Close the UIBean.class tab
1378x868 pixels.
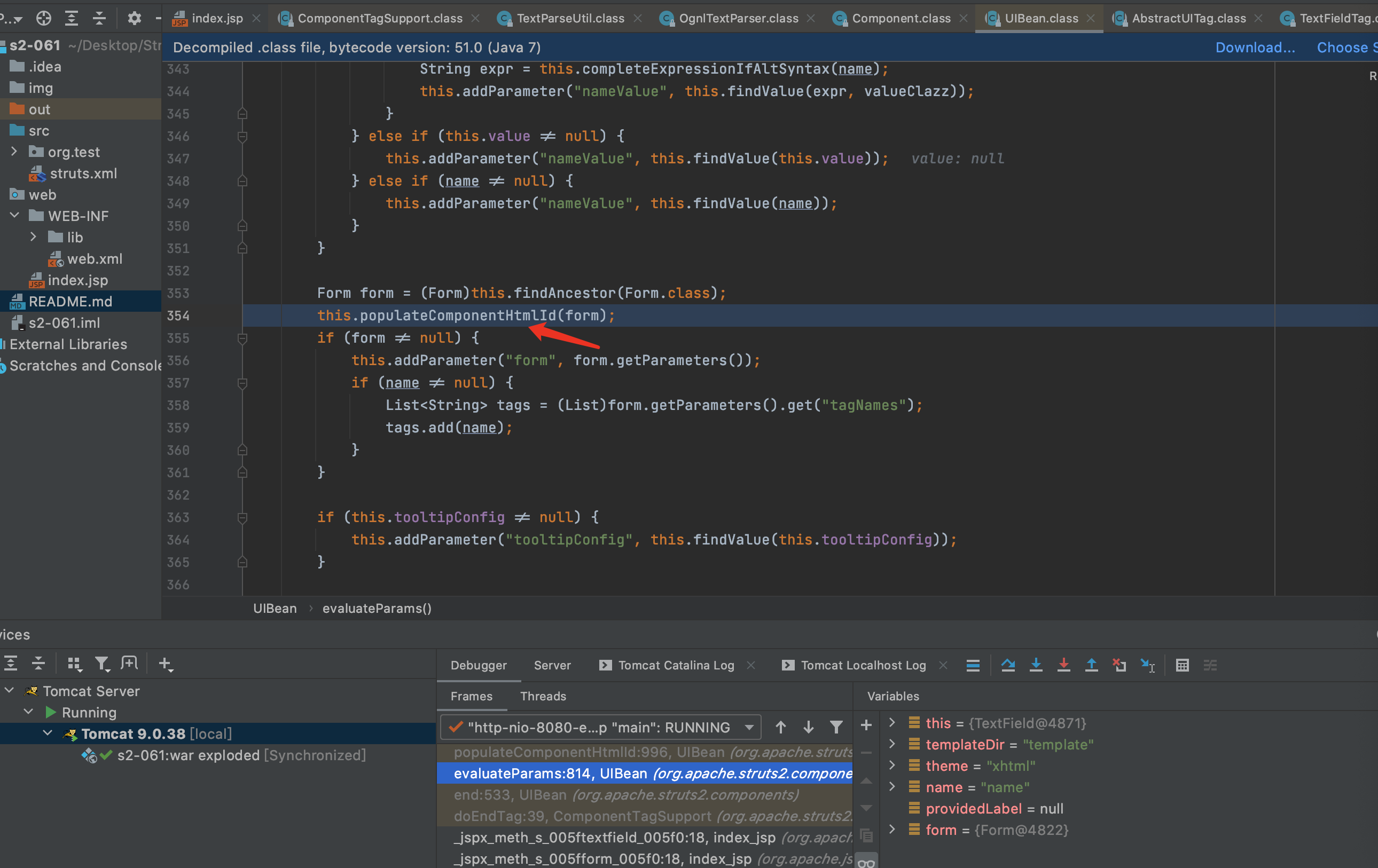click(x=1091, y=18)
